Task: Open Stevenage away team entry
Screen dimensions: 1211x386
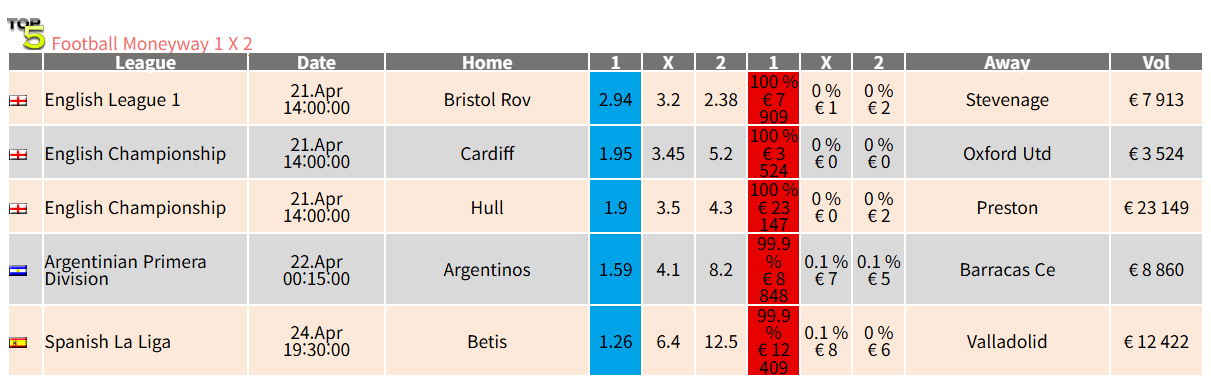Action: pyautogui.click(x=1007, y=100)
